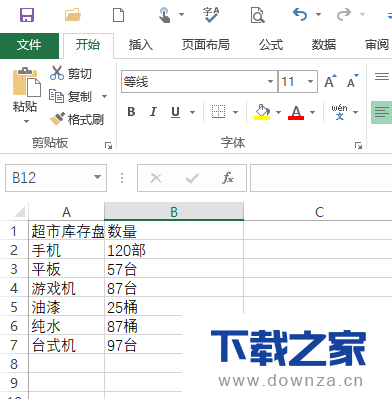The image size is (392, 399).
Task: Click the Save icon in quick access toolbar
Action: tap(27, 15)
